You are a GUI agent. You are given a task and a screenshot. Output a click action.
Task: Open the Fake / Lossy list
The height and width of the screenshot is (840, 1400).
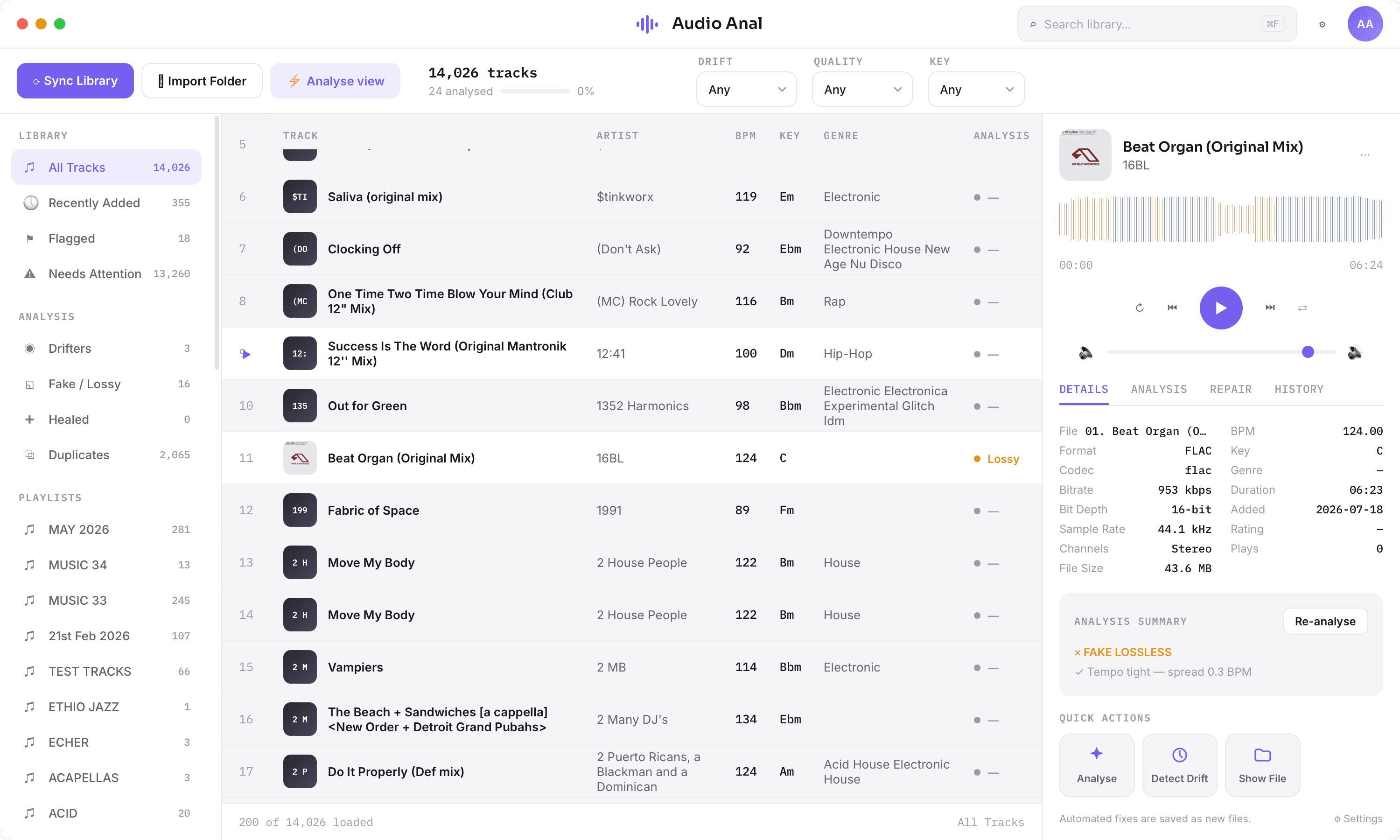point(106,384)
